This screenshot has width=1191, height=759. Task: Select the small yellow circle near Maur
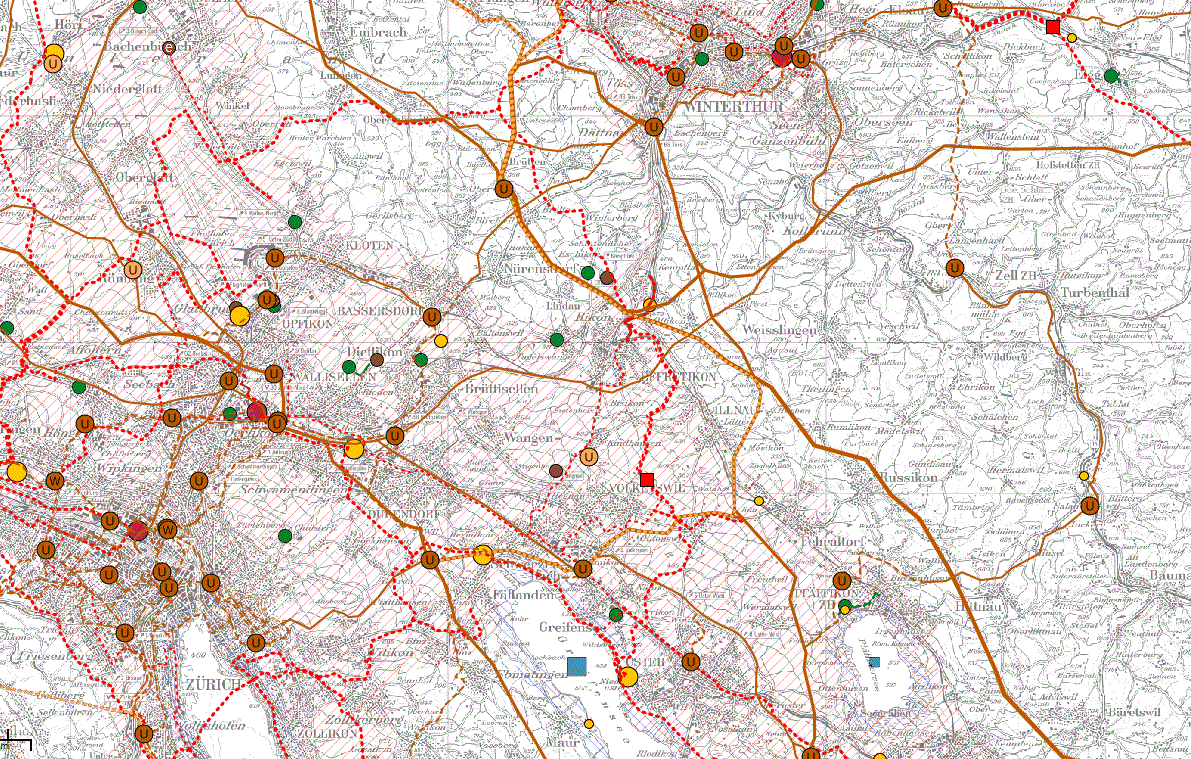coord(589,724)
